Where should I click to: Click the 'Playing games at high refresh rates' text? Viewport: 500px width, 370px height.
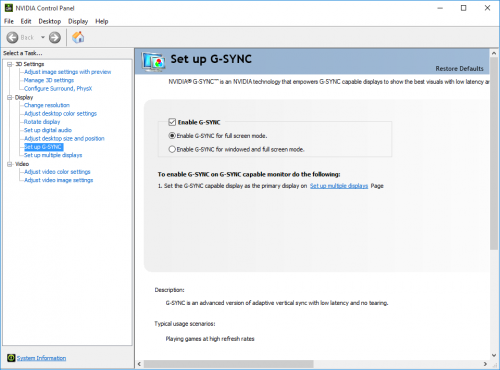tap(210, 339)
